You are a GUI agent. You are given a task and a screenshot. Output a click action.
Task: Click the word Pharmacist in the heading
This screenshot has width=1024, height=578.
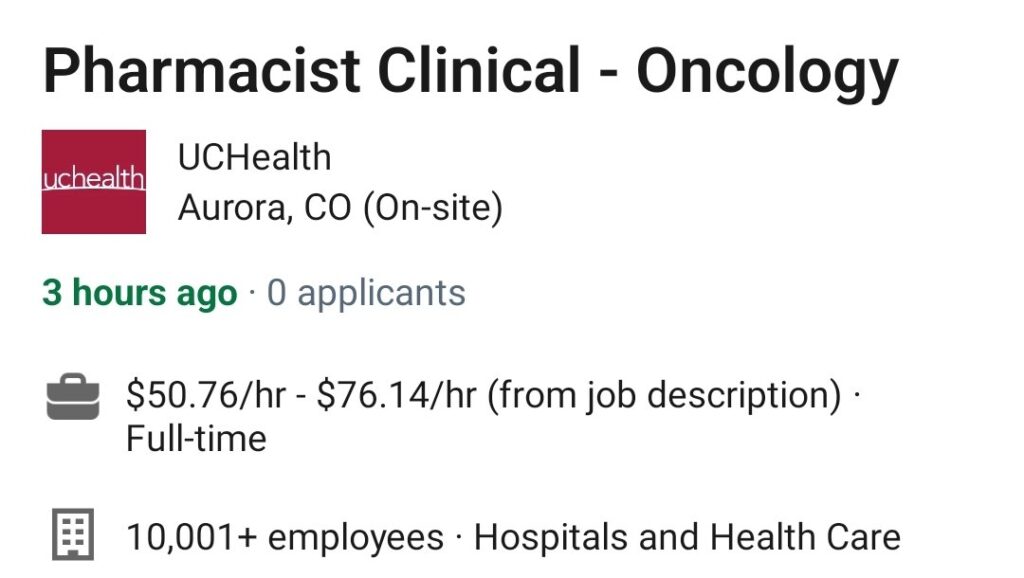[201, 71]
